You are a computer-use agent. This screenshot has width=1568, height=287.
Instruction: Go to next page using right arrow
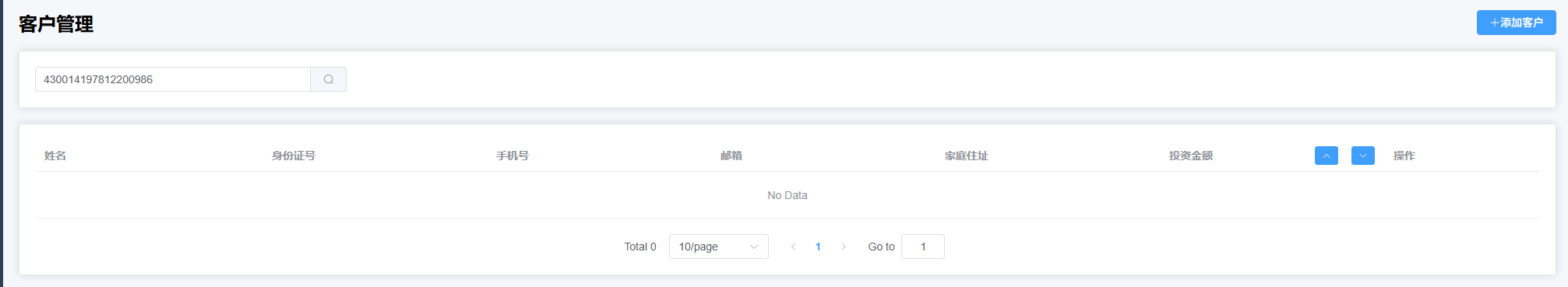[x=843, y=247]
